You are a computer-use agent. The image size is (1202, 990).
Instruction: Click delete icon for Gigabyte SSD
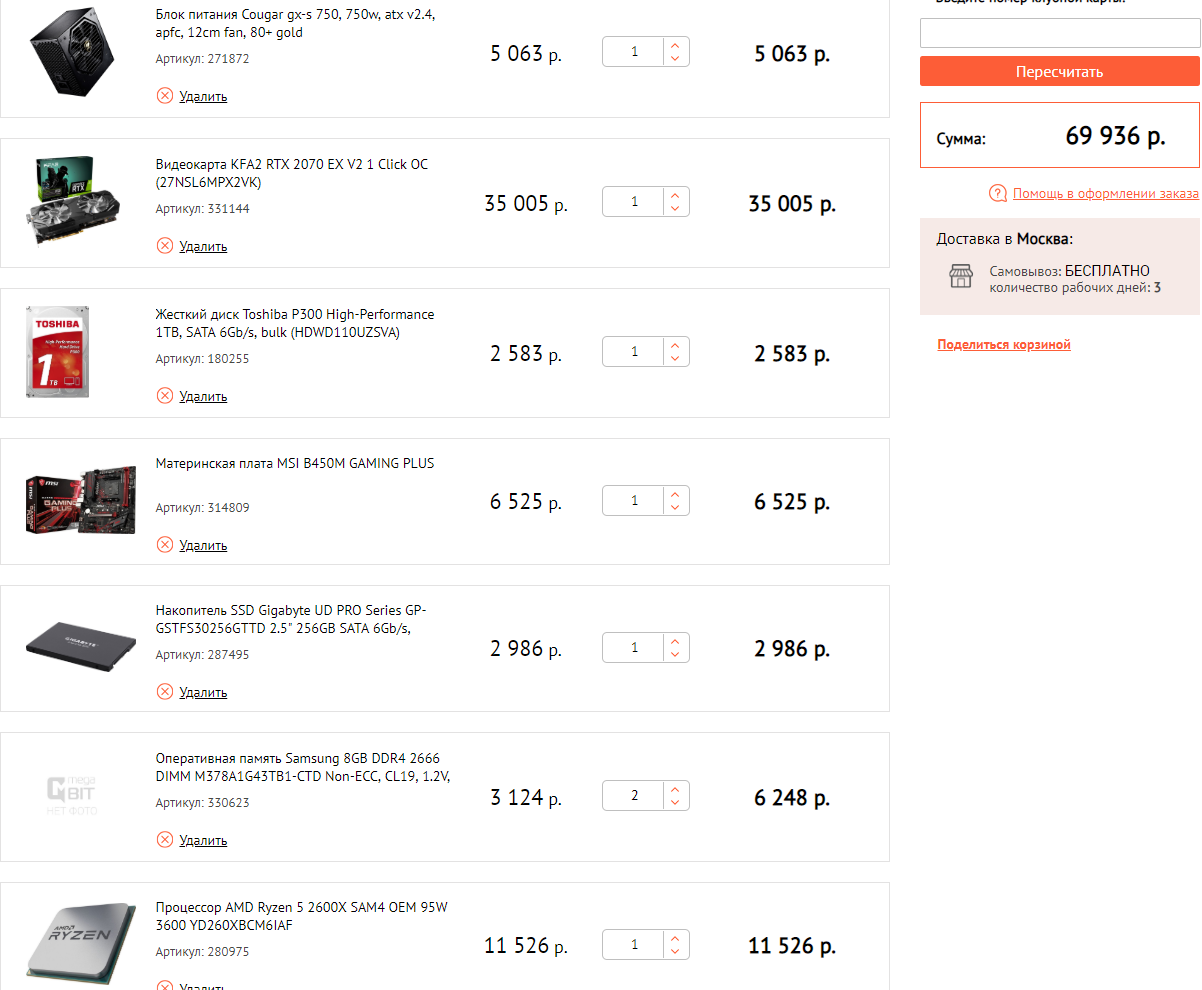(x=165, y=692)
